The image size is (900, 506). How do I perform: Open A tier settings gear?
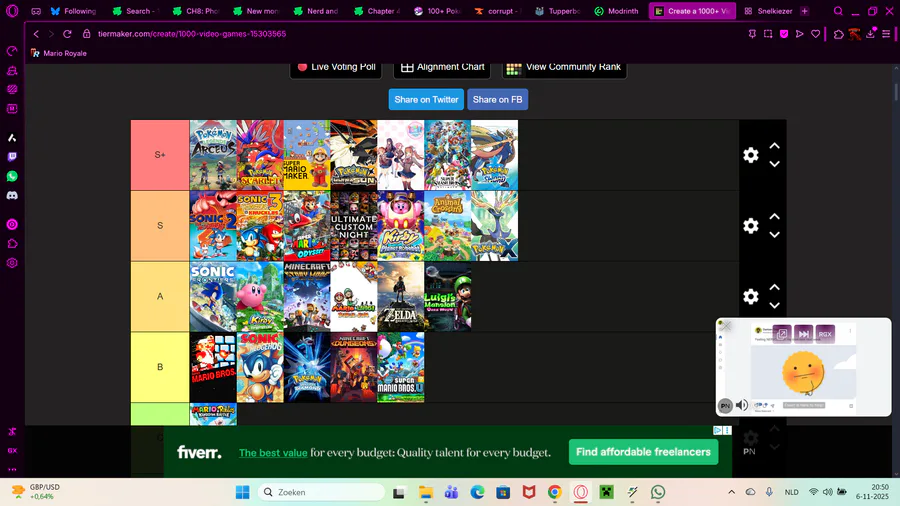[751, 296]
